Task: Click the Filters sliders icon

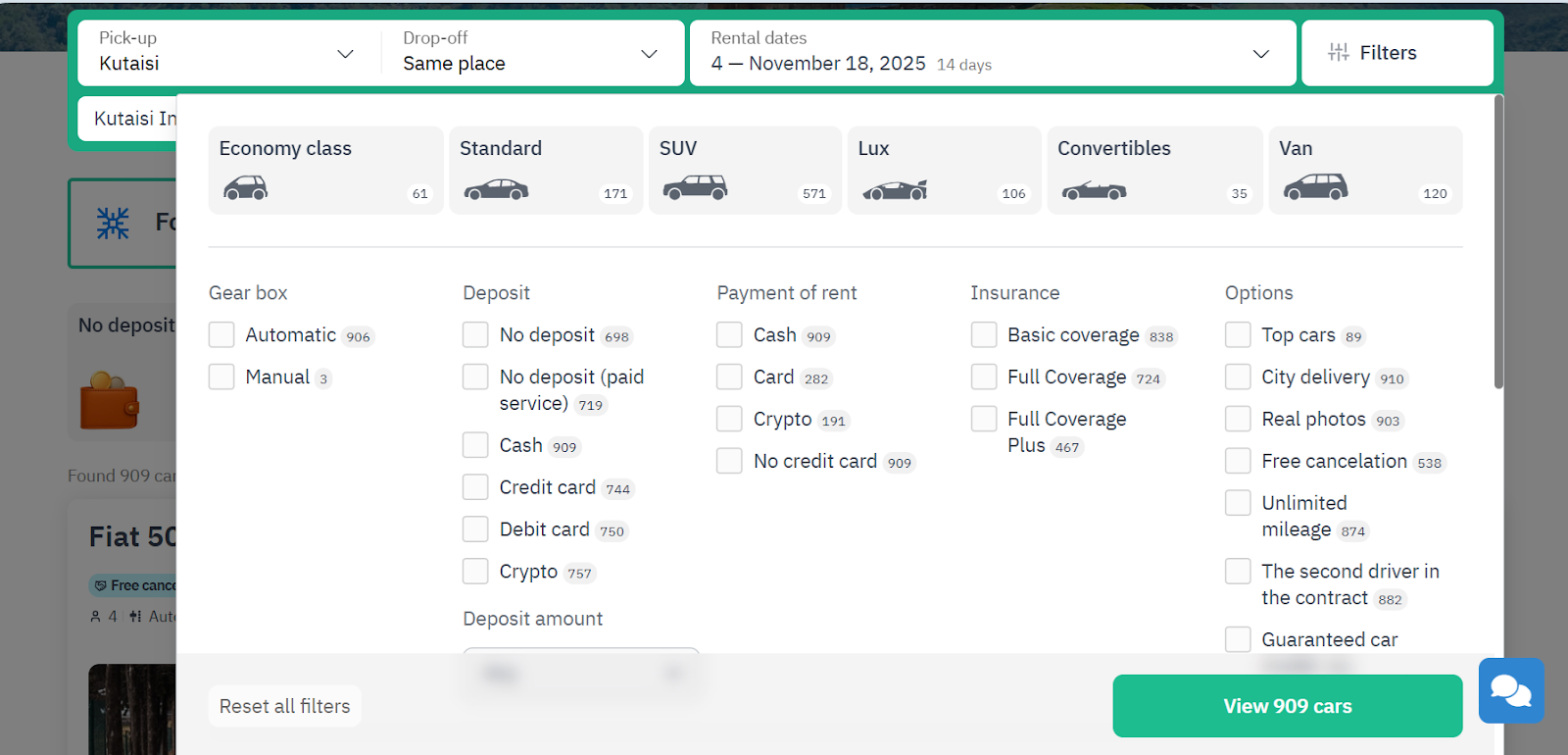Action: (x=1339, y=53)
